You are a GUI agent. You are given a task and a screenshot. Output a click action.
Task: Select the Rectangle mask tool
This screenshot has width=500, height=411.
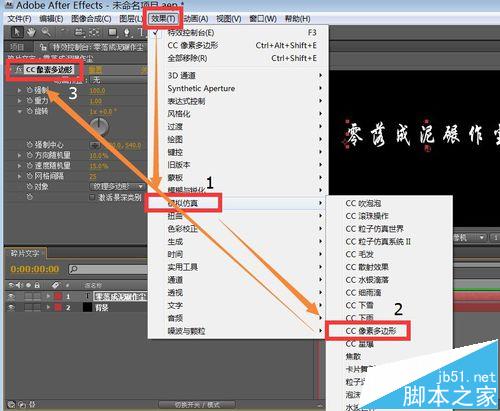113,32
